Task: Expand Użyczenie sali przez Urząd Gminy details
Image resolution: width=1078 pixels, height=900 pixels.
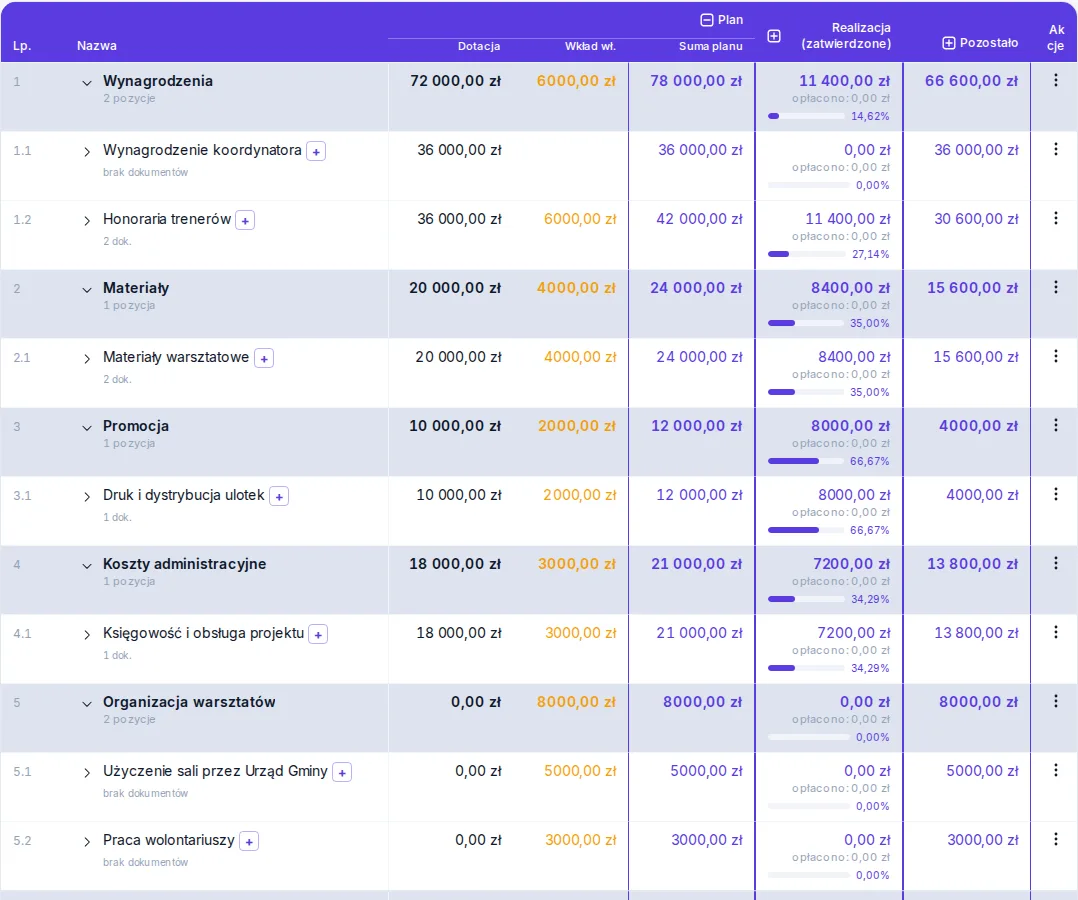Action: tap(87, 773)
